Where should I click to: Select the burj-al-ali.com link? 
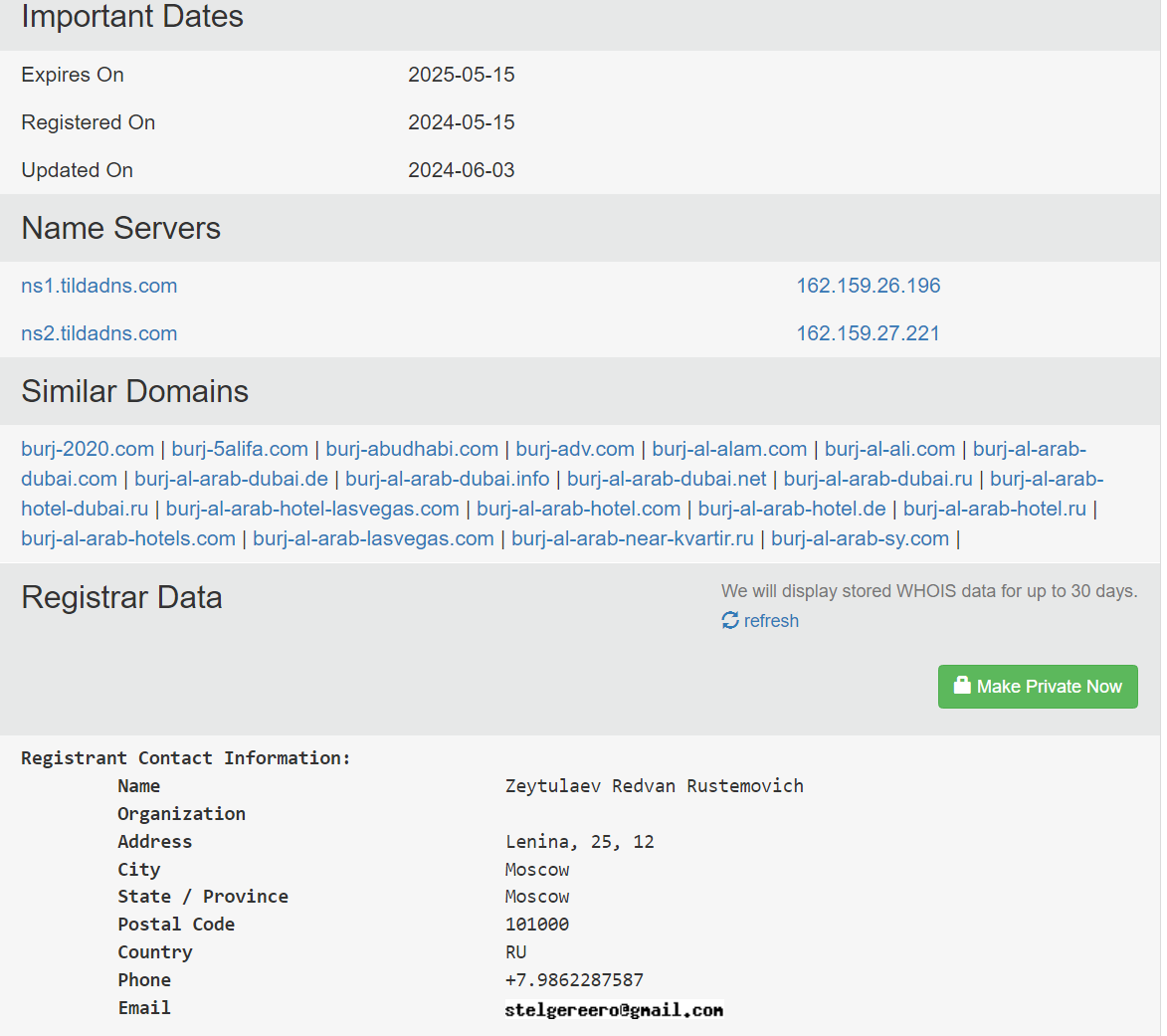pos(889,449)
